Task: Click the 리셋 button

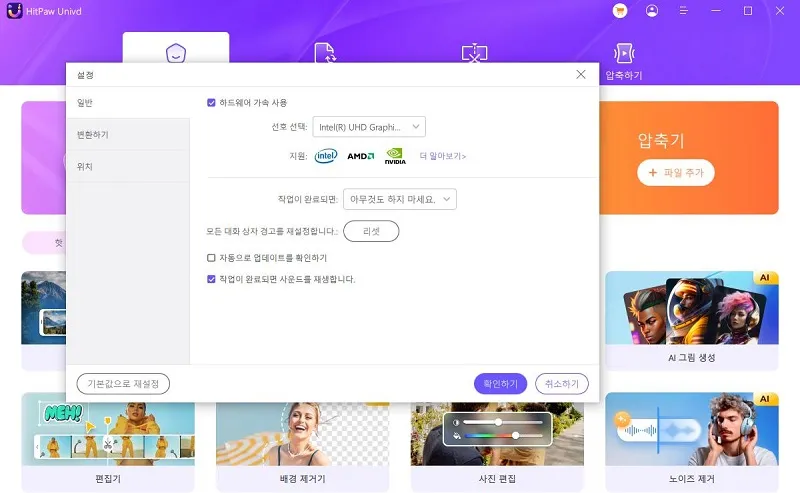Action: [371, 231]
